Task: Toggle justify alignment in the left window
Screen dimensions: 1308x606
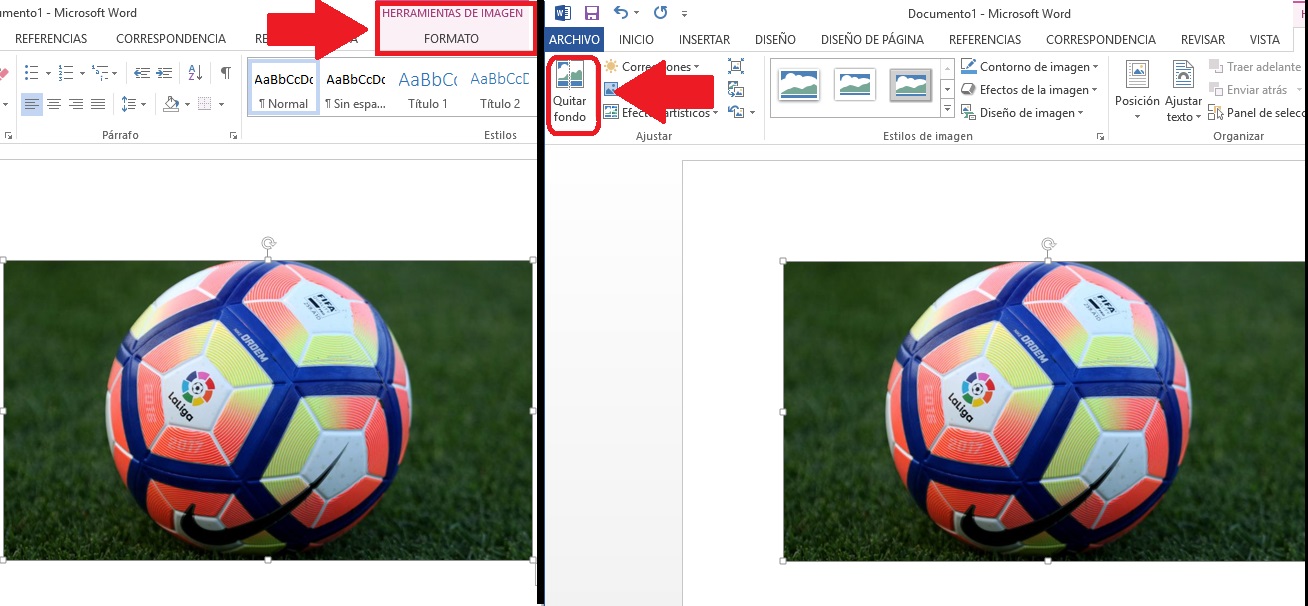Action: click(x=98, y=104)
